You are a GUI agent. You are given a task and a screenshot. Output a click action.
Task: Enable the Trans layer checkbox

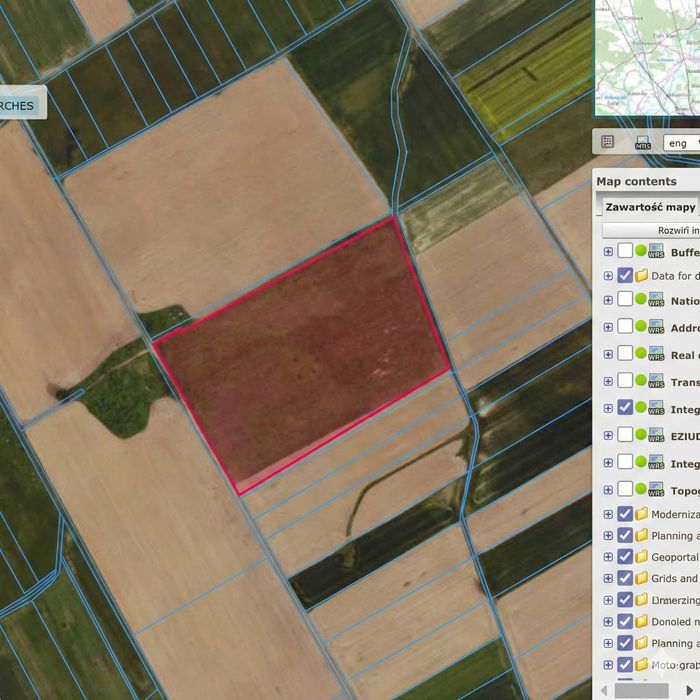click(x=625, y=380)
